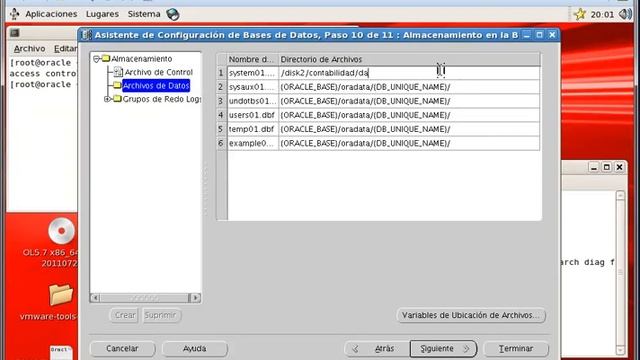Open the Aplicaciones menu
Image resolution: width=640 pixels, height=360 pixels.
point(51,14)
